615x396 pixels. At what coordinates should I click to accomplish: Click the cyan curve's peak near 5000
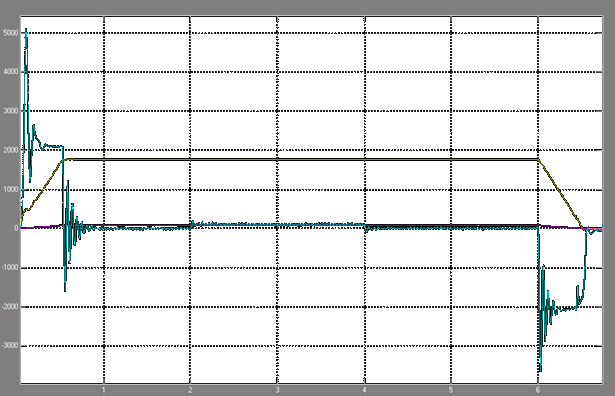26,30
